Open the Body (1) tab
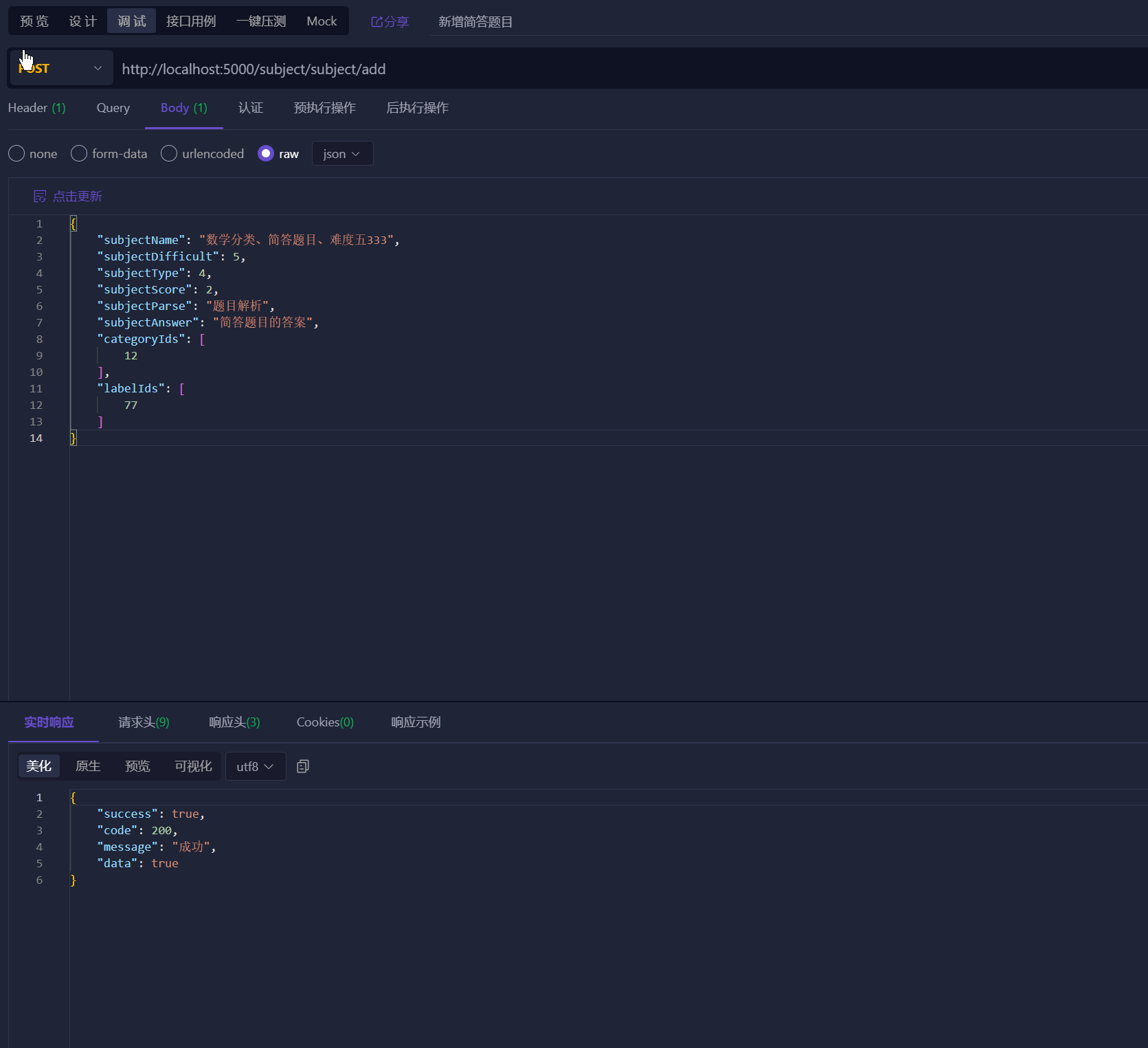Viewport: 1148px width, 1048px height. pyautogui.click(x=184, y=108)
